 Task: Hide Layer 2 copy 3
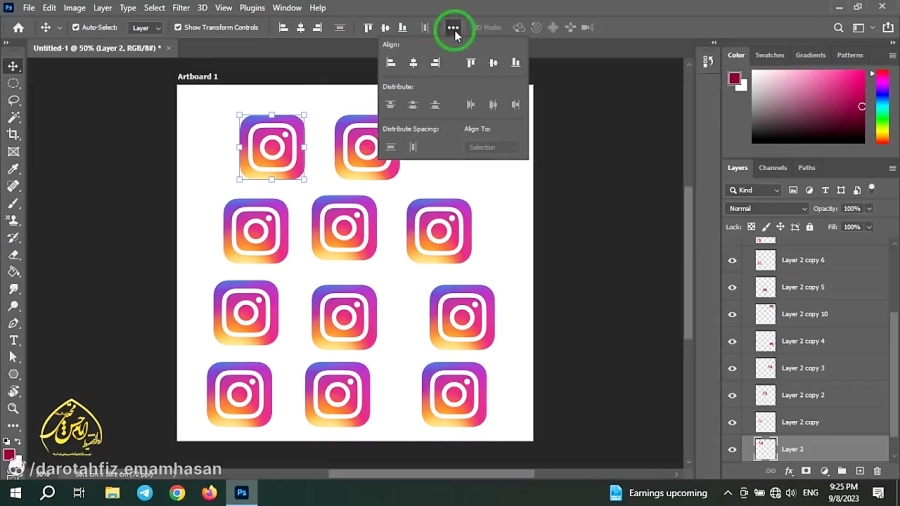[x=732, y=368]
